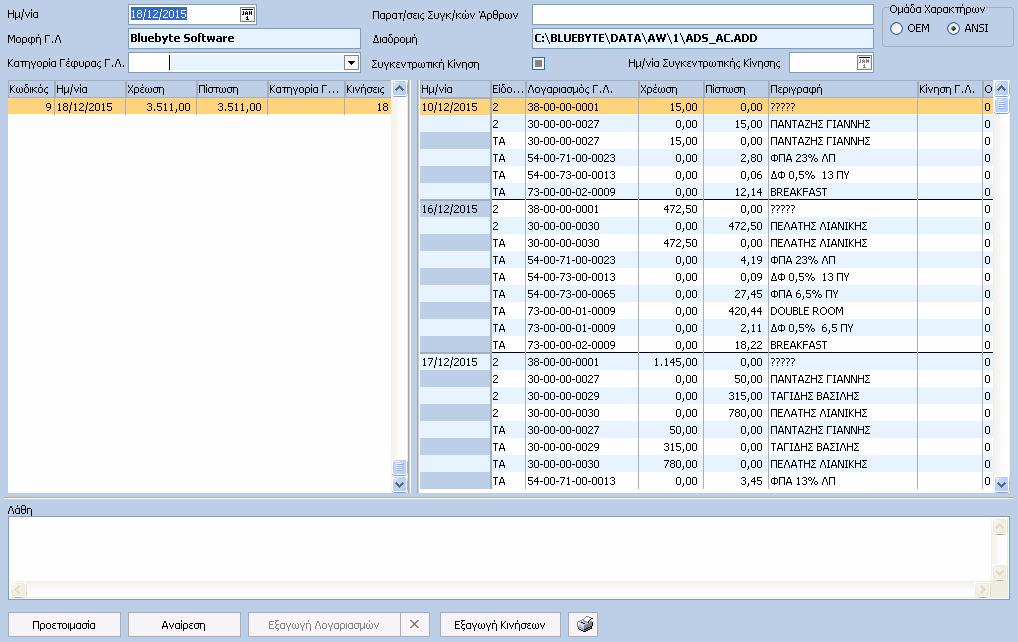This screenshot has width=1018, height=642.
Task: Click the Παρατ/σεις Συγκ/κών Άρθρων field
Action: (702, 14)
